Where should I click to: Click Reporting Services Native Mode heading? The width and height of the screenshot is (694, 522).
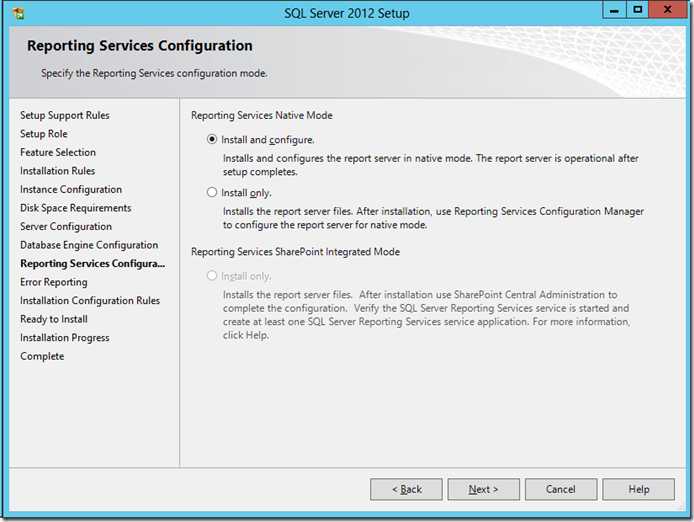pyautogui.click(x=262, y=116)
